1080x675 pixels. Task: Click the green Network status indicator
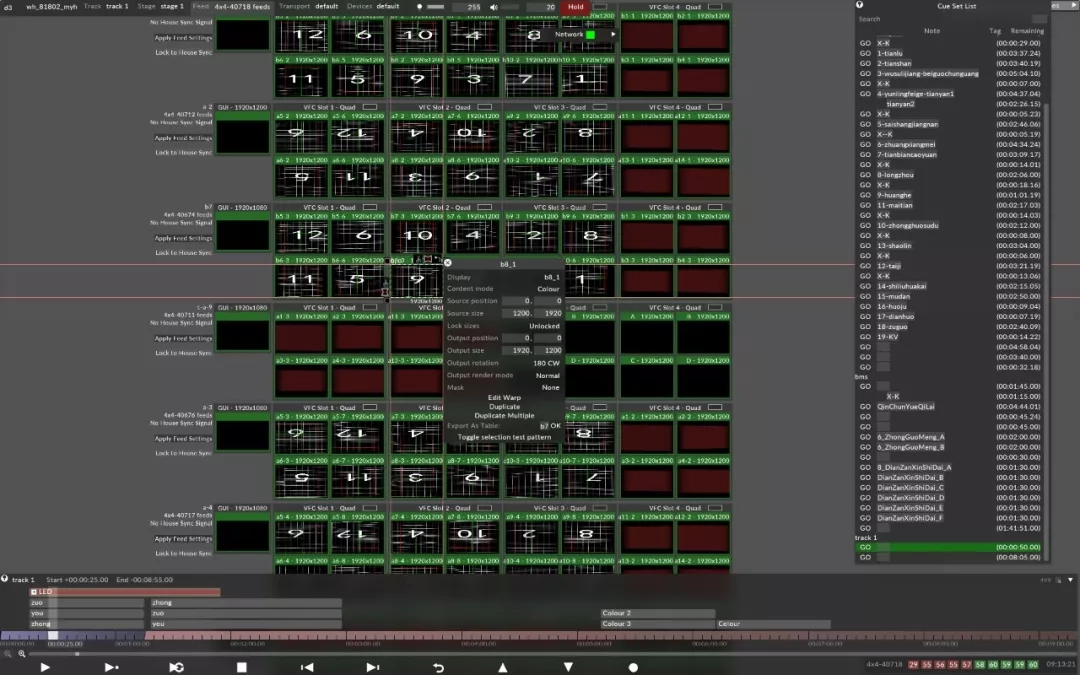590,34
